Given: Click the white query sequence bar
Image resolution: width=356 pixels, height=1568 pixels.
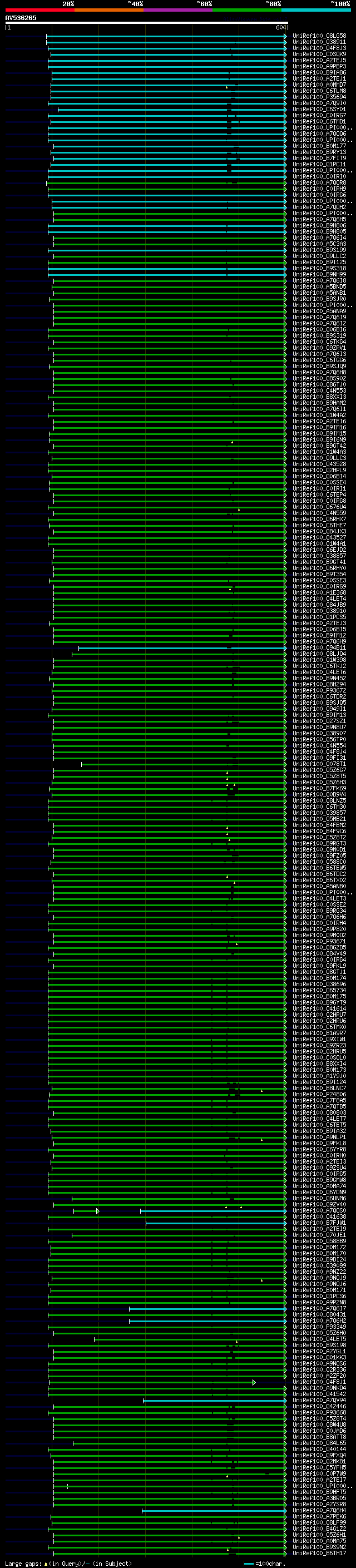Looking at the screenshot, I should coord(146,23).
